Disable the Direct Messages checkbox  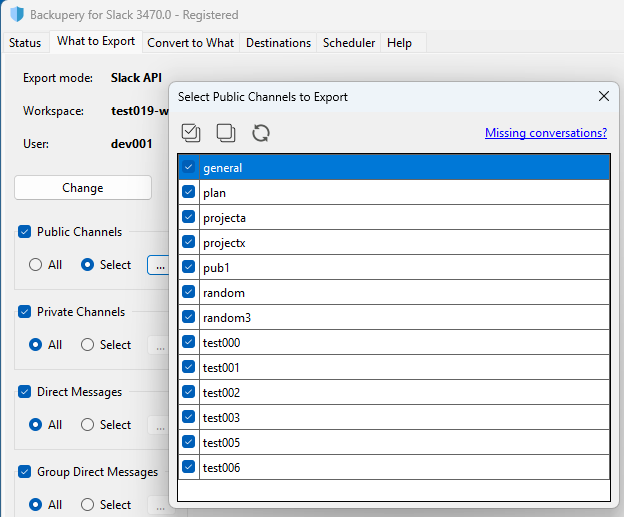(25, 392)
